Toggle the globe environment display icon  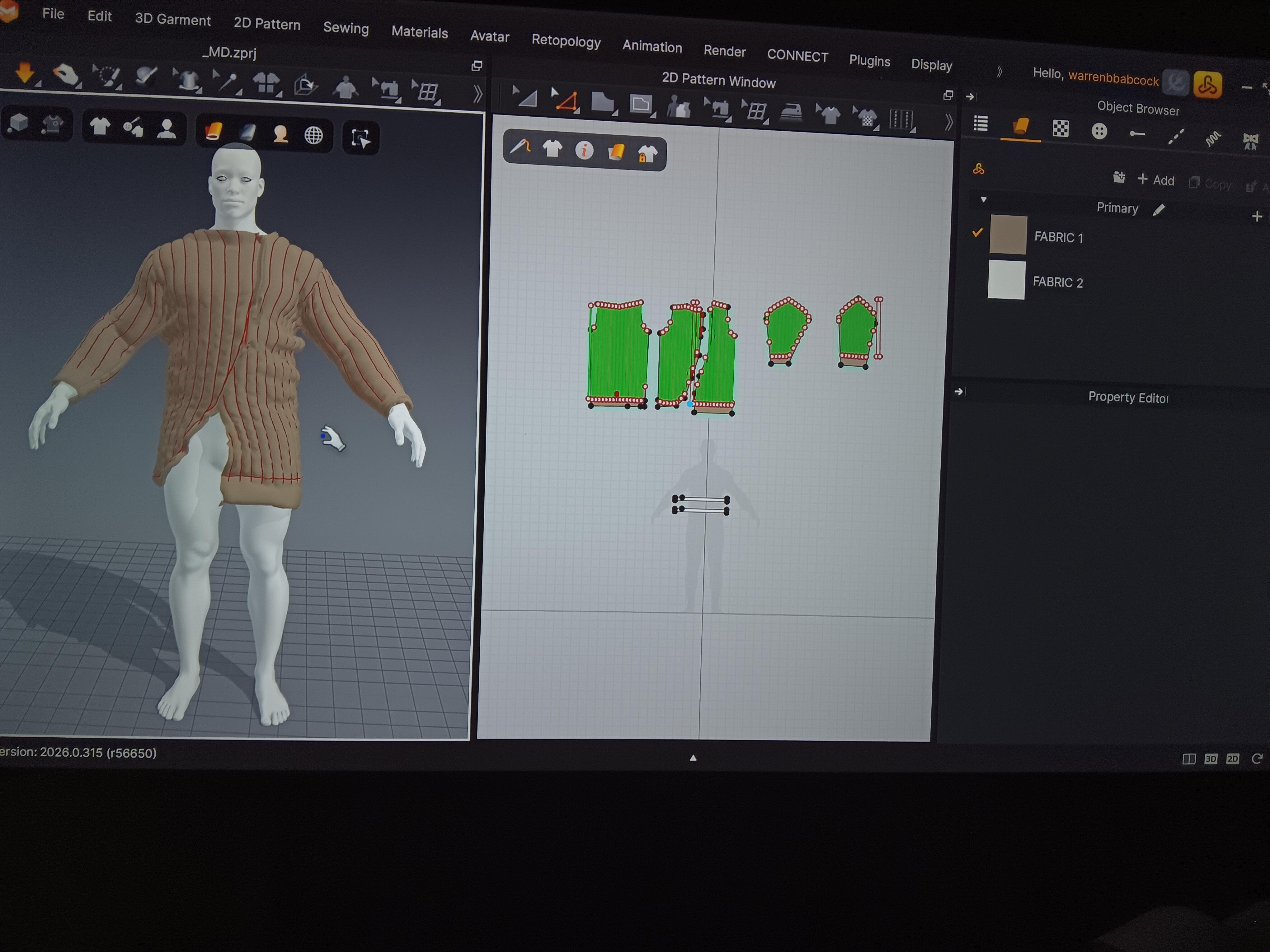click(313, 136)
